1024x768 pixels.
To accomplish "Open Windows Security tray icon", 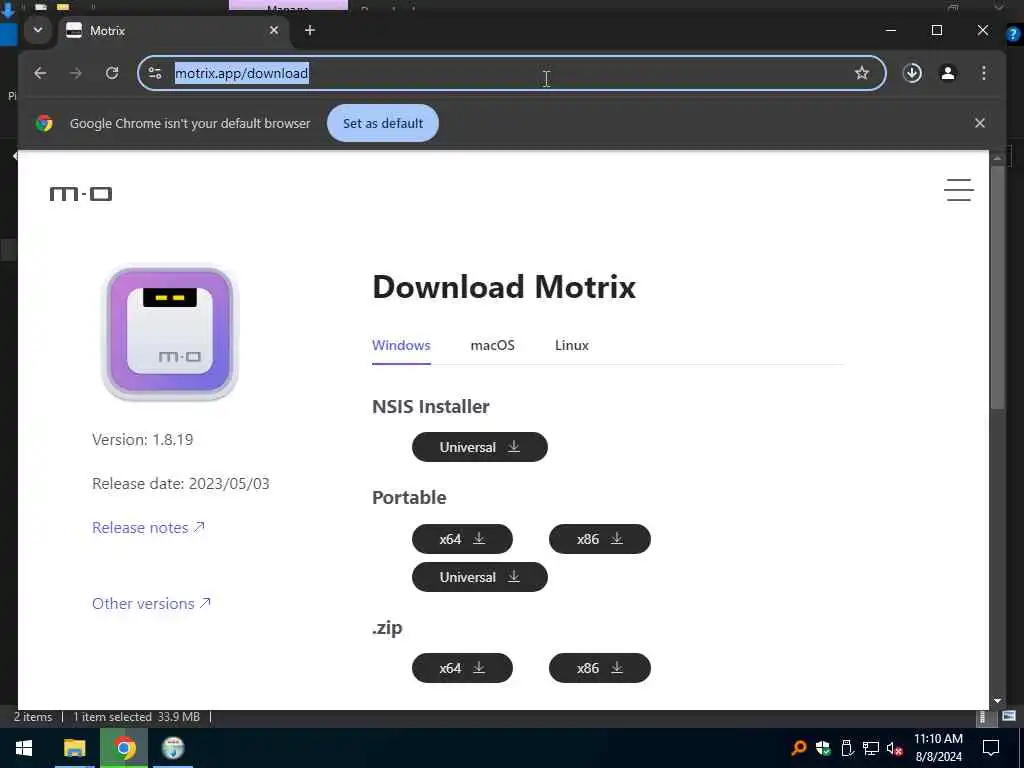I will (x=823, y=748).
